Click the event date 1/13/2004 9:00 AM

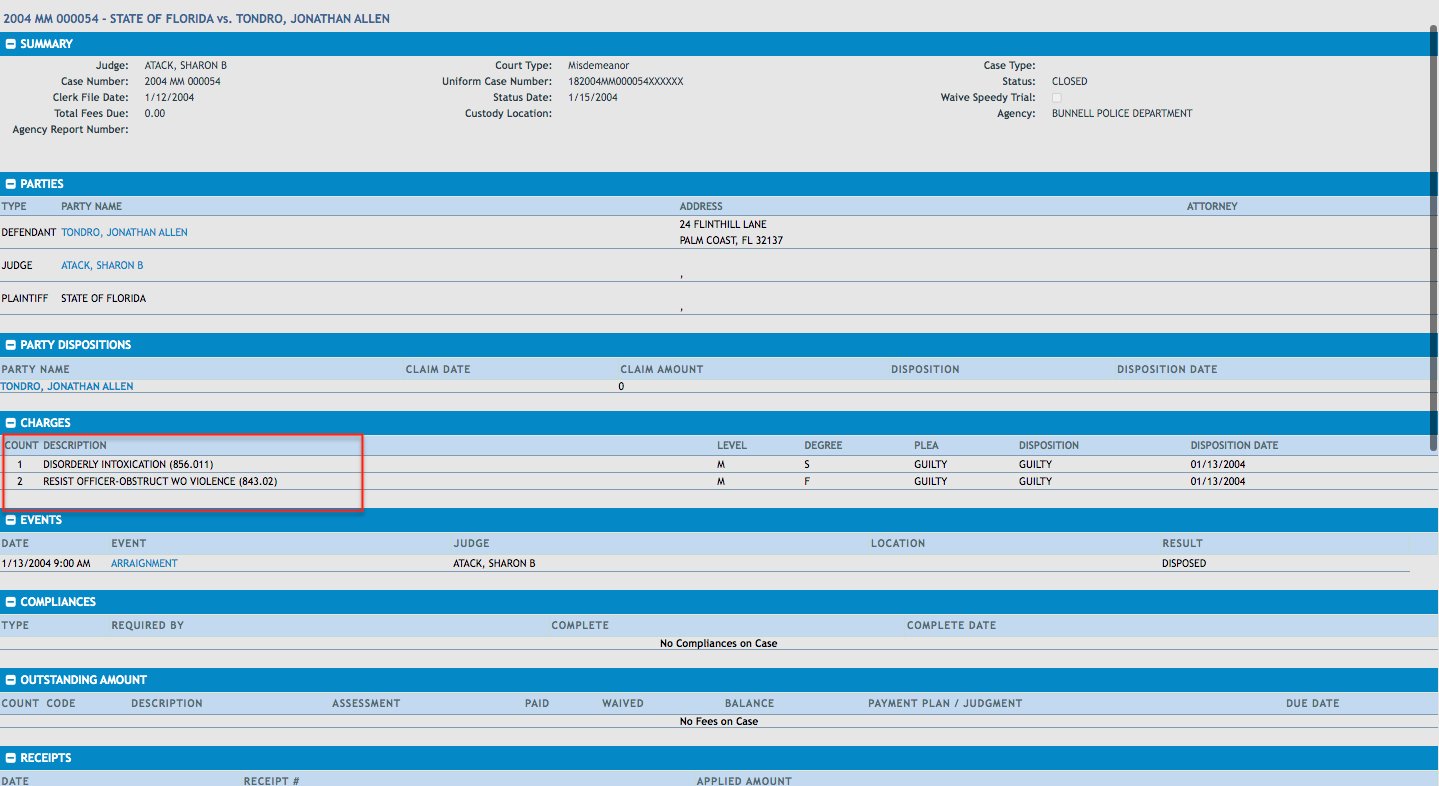(46, 563)
